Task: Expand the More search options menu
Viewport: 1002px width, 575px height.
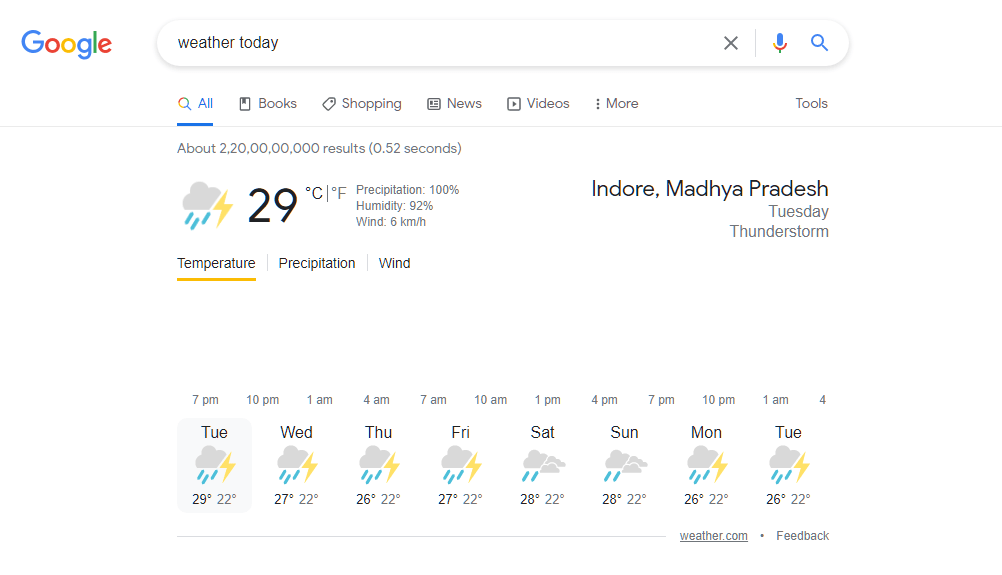Action: (616, 104)
